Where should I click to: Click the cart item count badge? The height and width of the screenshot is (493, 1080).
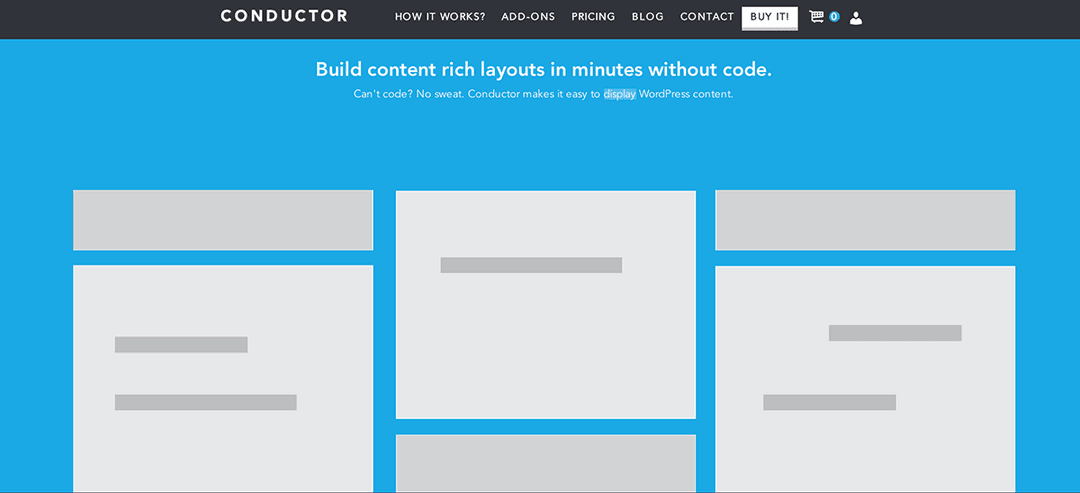[834, 17]
